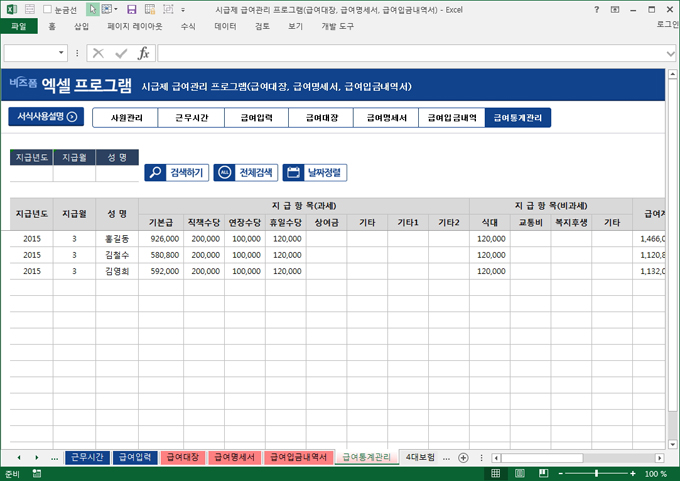Open the 파일 file menu
Viewport: 680px width, 481px height.
pyautogui.click(x=18, y=26)
